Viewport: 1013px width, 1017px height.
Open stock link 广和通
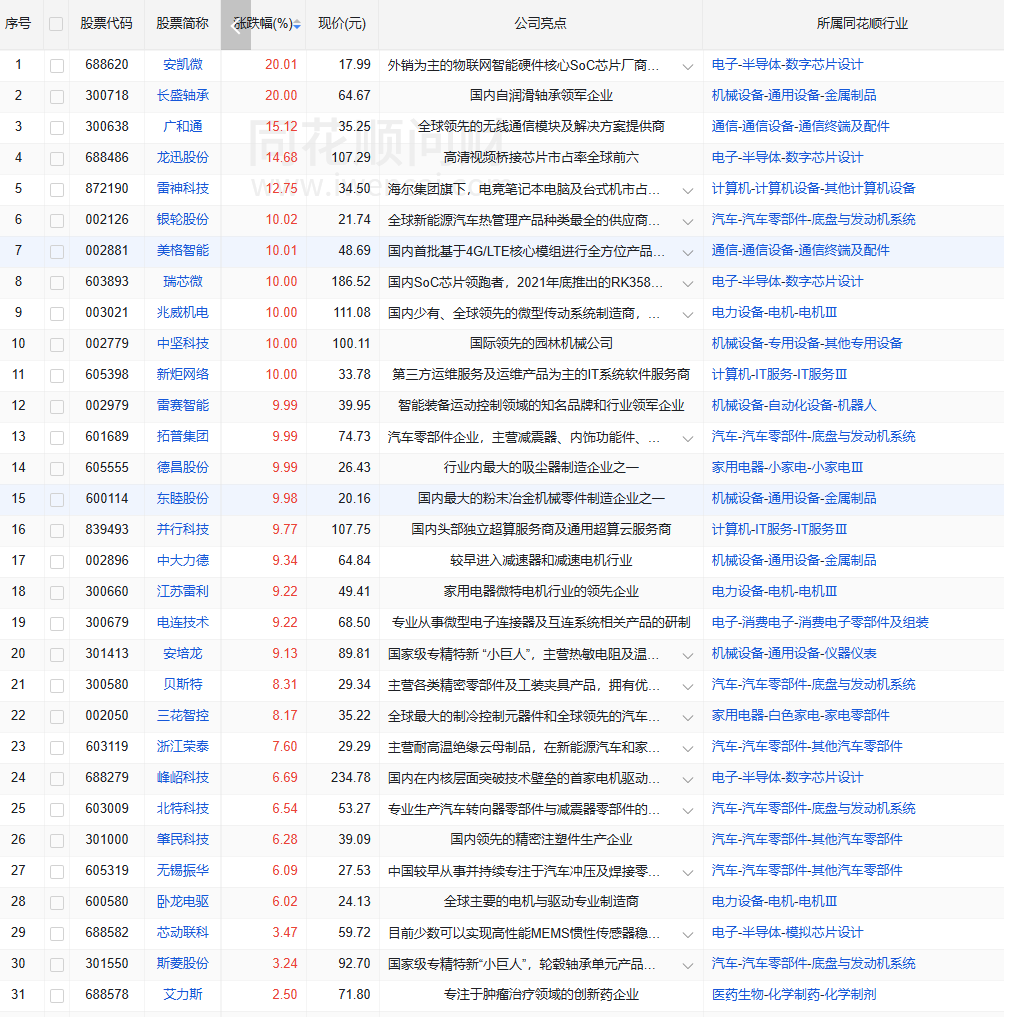tap(183, 126)
